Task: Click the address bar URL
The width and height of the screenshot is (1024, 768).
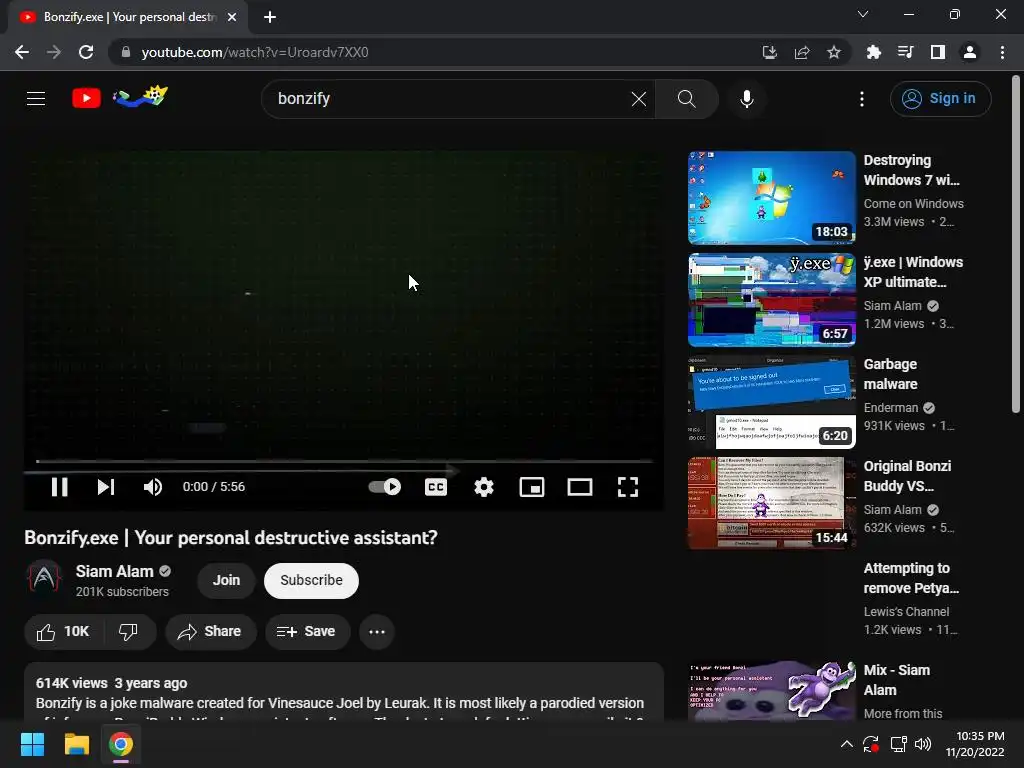Action: pos(255,52)
